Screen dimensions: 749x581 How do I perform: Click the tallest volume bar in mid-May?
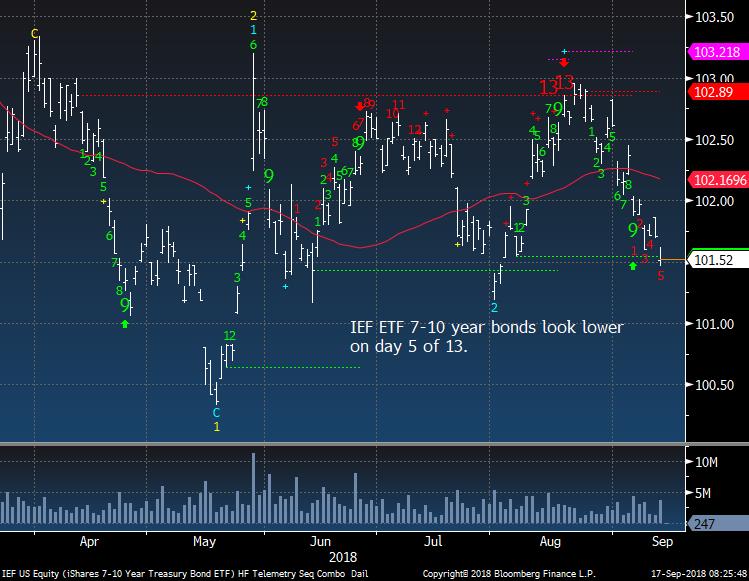[x=254, y=488]
